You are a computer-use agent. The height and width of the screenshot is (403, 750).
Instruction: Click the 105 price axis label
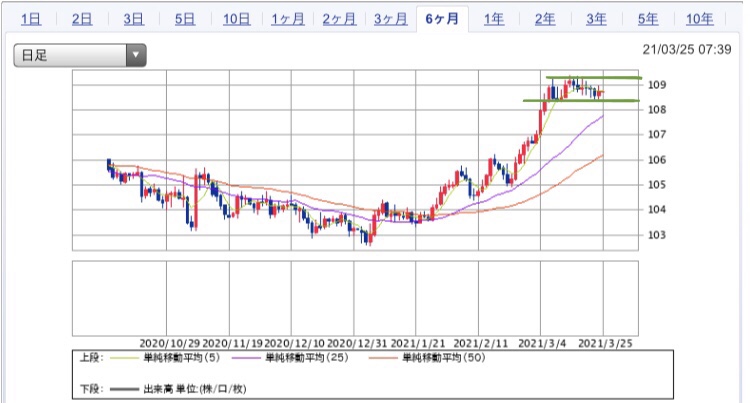click(x=657, y=185)
